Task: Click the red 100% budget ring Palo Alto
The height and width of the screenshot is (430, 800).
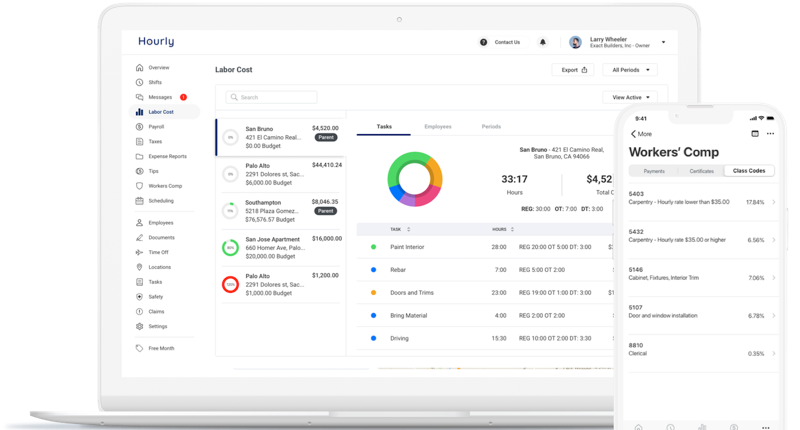Action: (x=231, y=284)
